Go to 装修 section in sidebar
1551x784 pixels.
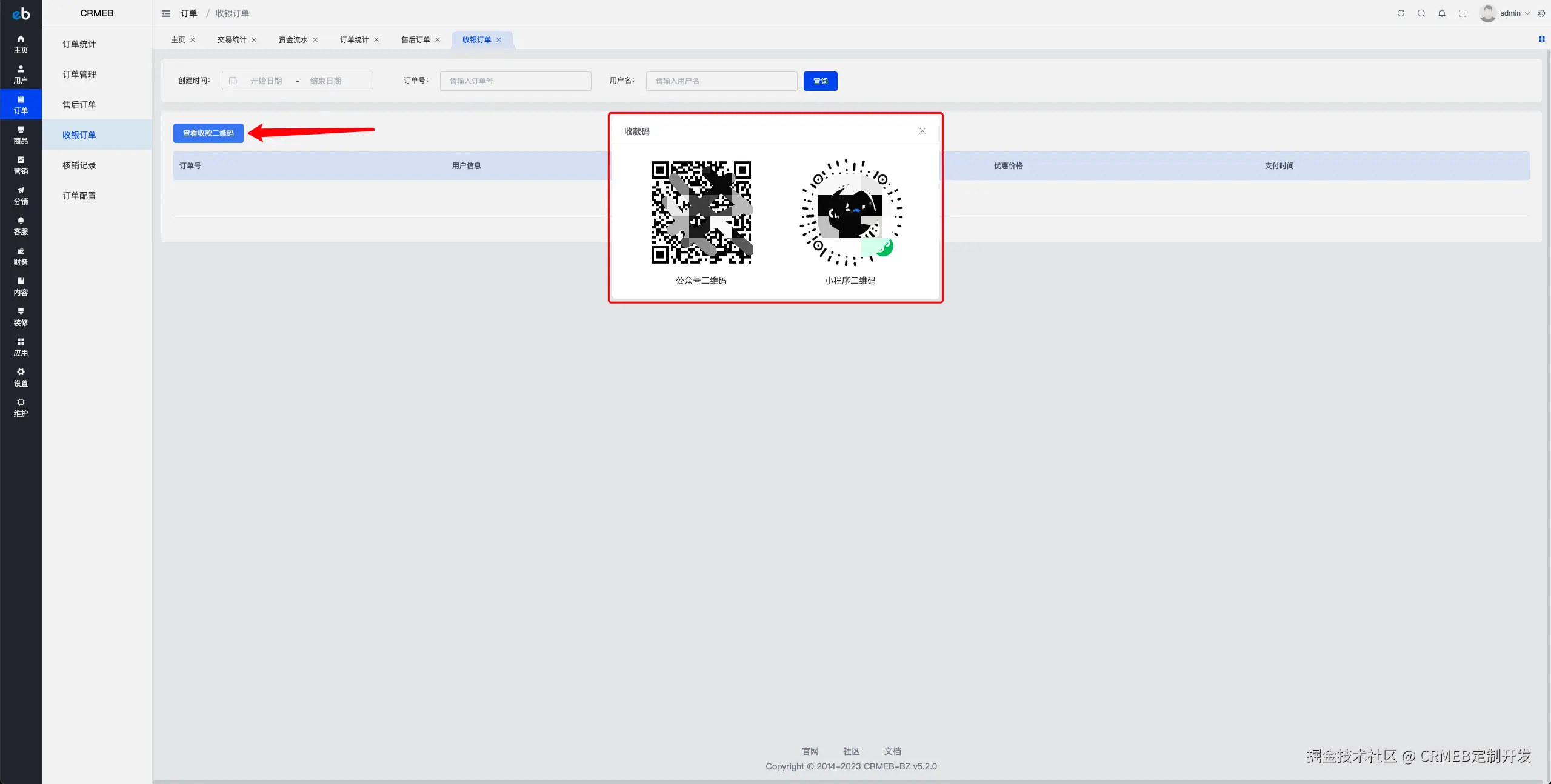(21, 317)
